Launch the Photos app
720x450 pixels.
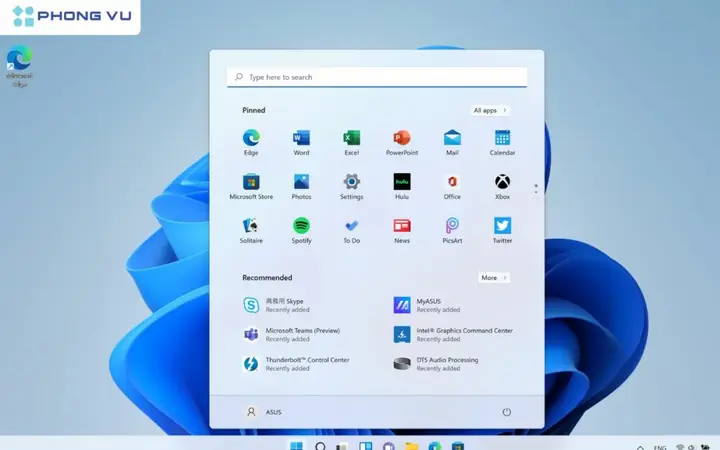click(x=301, y=187)
